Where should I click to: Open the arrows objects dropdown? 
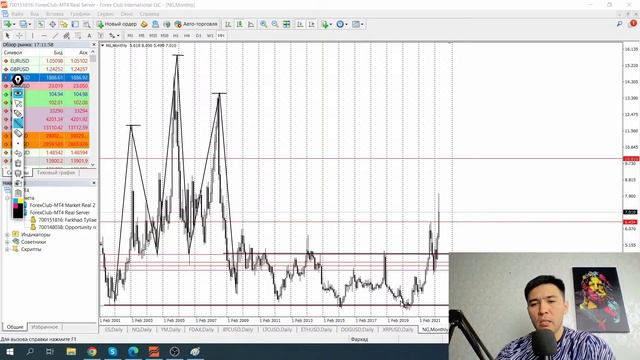[114, 36]
